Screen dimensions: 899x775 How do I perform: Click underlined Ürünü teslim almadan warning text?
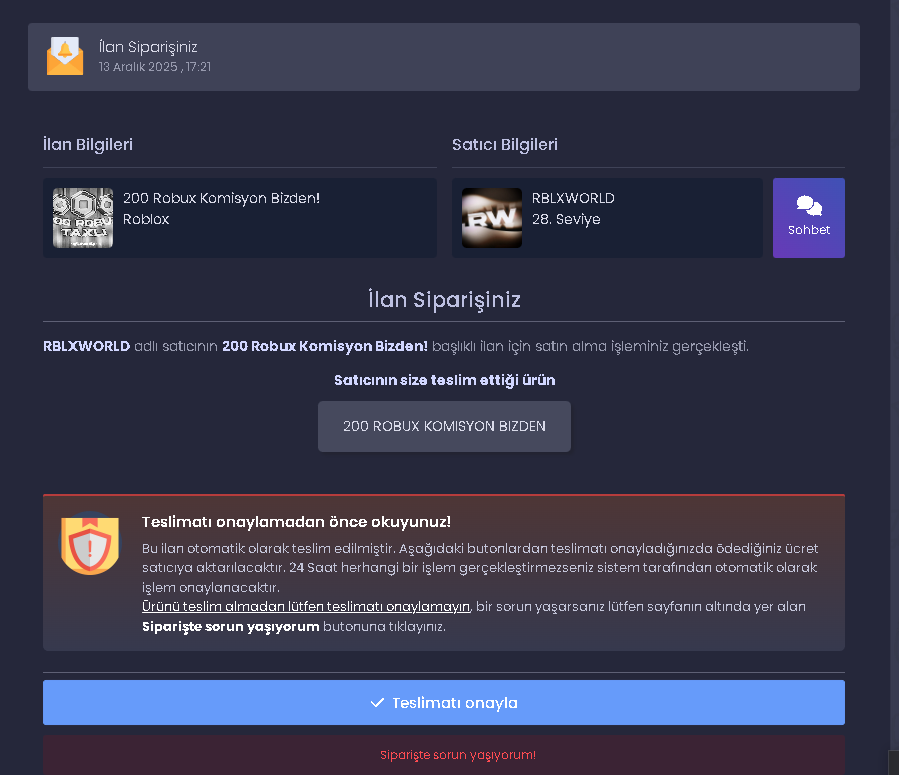click(306, 606)
